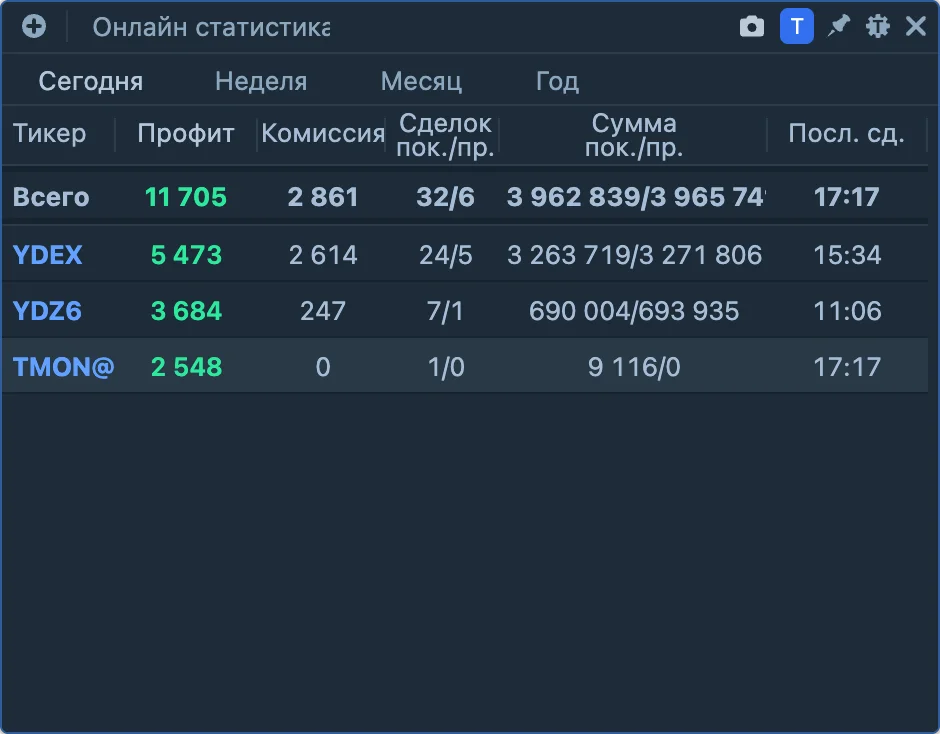Click YDZ6 sum 690 004/693 935
Image resolution: width=940 pixels, height=734 pixels.
tap(634, 311)
